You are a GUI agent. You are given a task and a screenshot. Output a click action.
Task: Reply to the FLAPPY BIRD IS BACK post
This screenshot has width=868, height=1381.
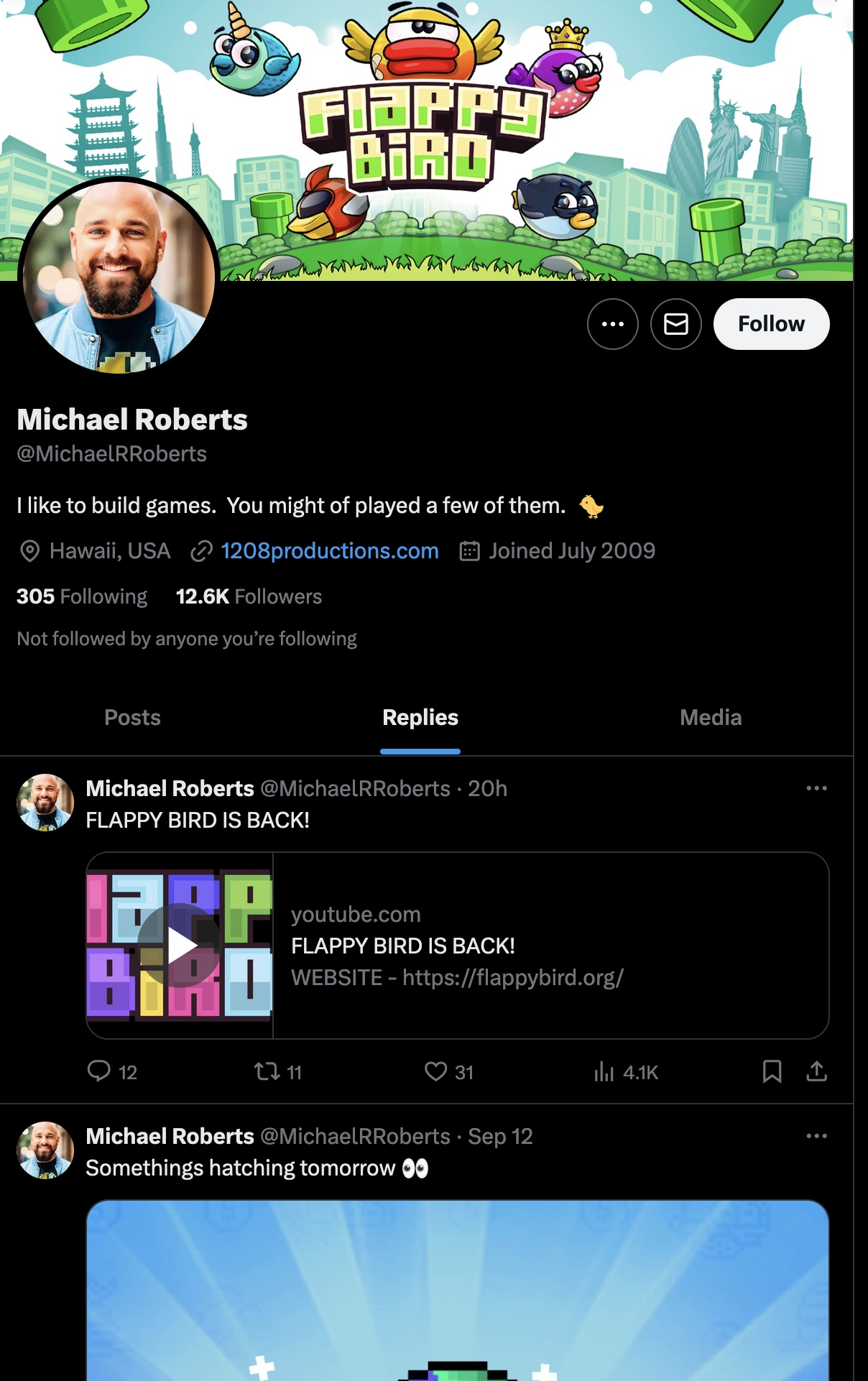point(99,1071)
